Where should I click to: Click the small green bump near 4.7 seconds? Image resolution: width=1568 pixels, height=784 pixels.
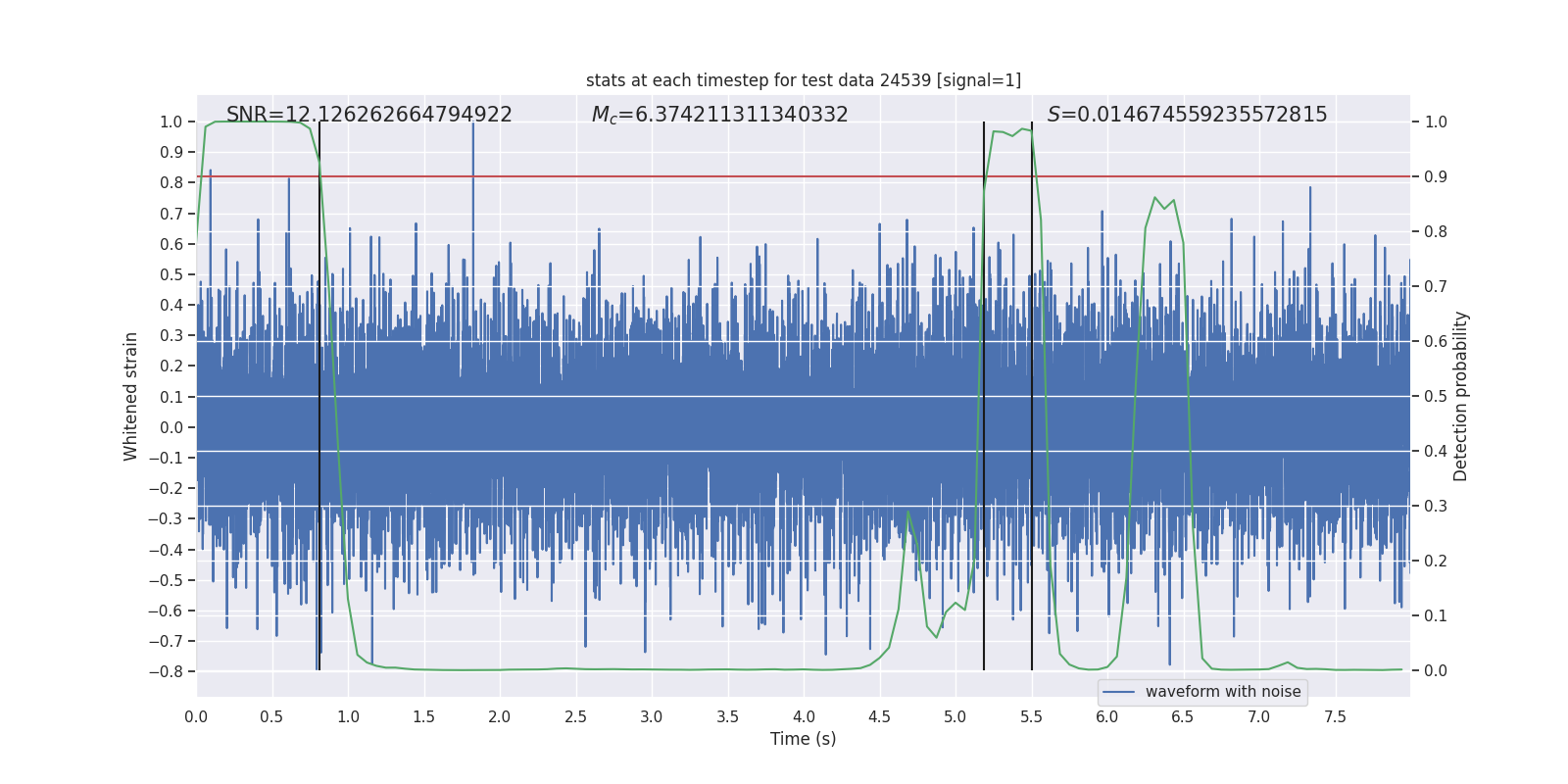908,514
